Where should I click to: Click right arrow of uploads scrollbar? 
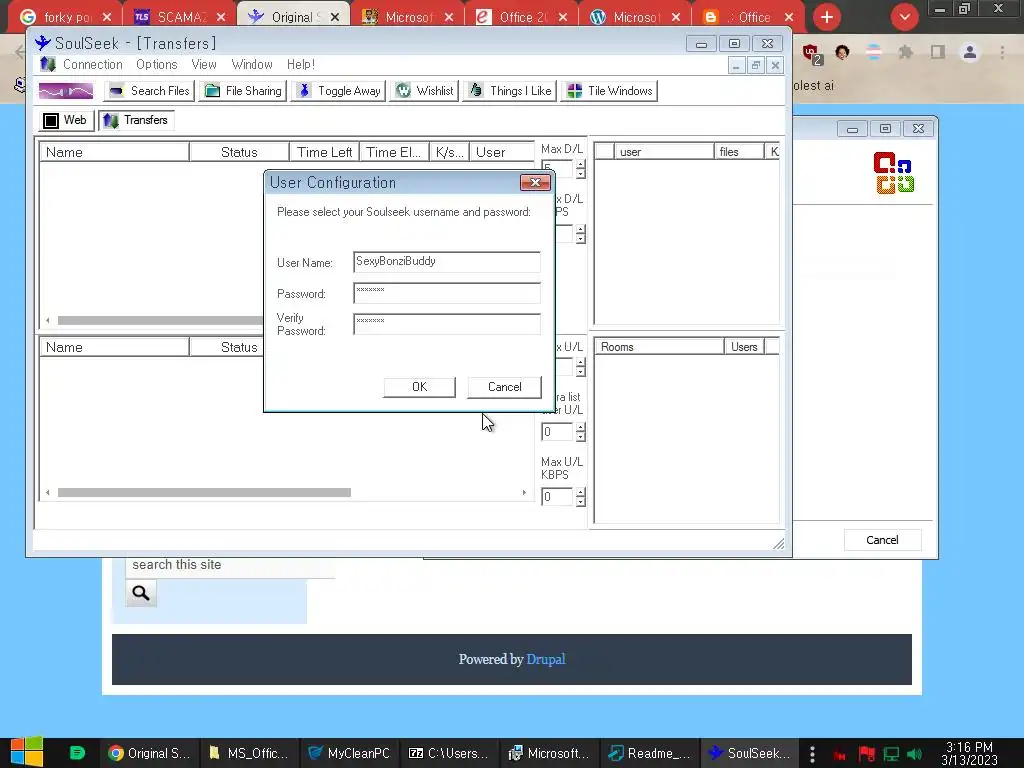[524, 493]
